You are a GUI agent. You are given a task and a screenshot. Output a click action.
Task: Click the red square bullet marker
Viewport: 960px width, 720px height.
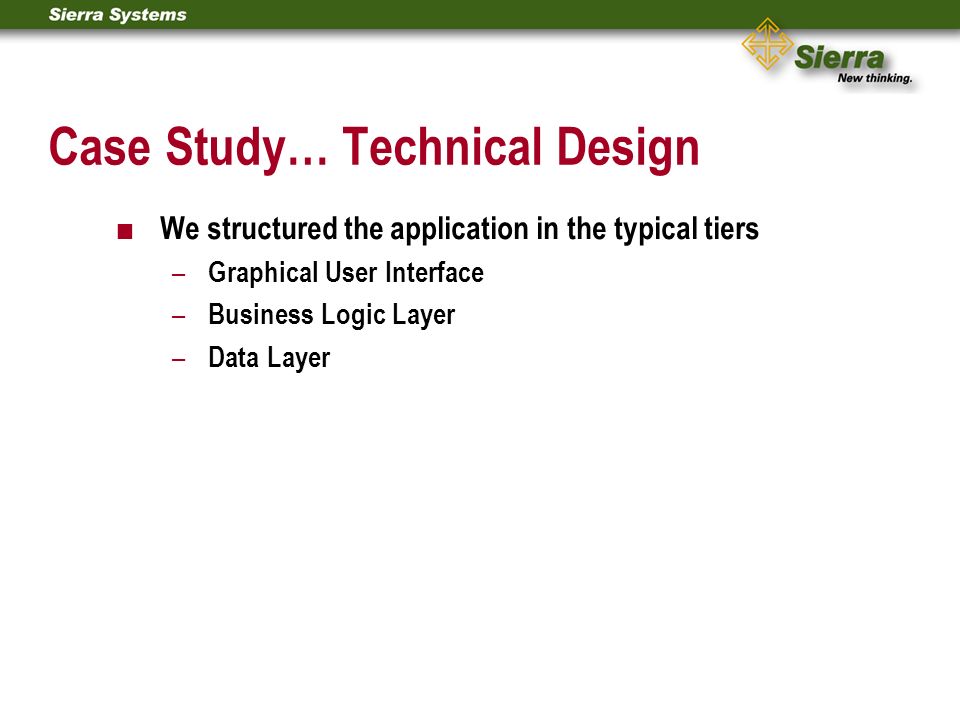pos(125,231)
